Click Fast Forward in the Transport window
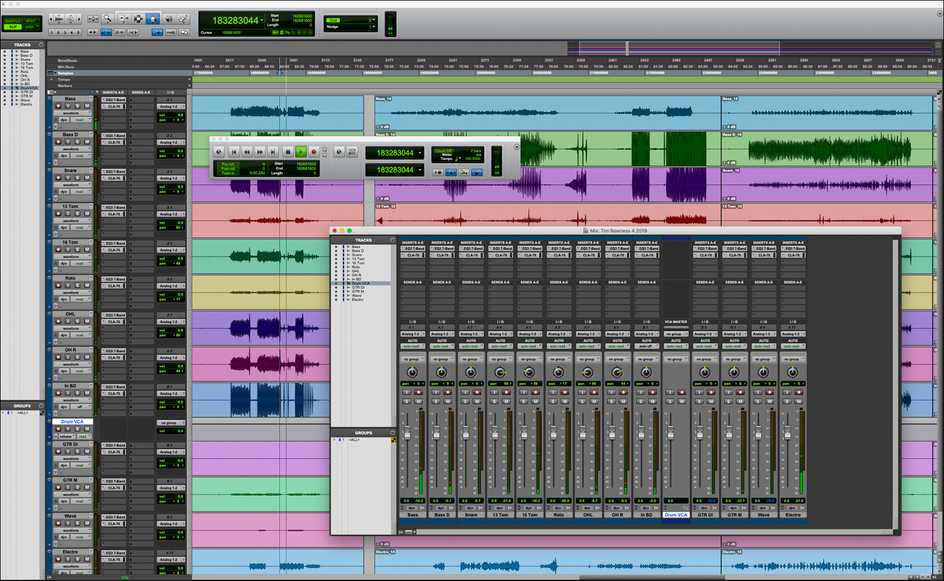The height and width of the screenshot is (581, 944). click(x=260, y=152)
